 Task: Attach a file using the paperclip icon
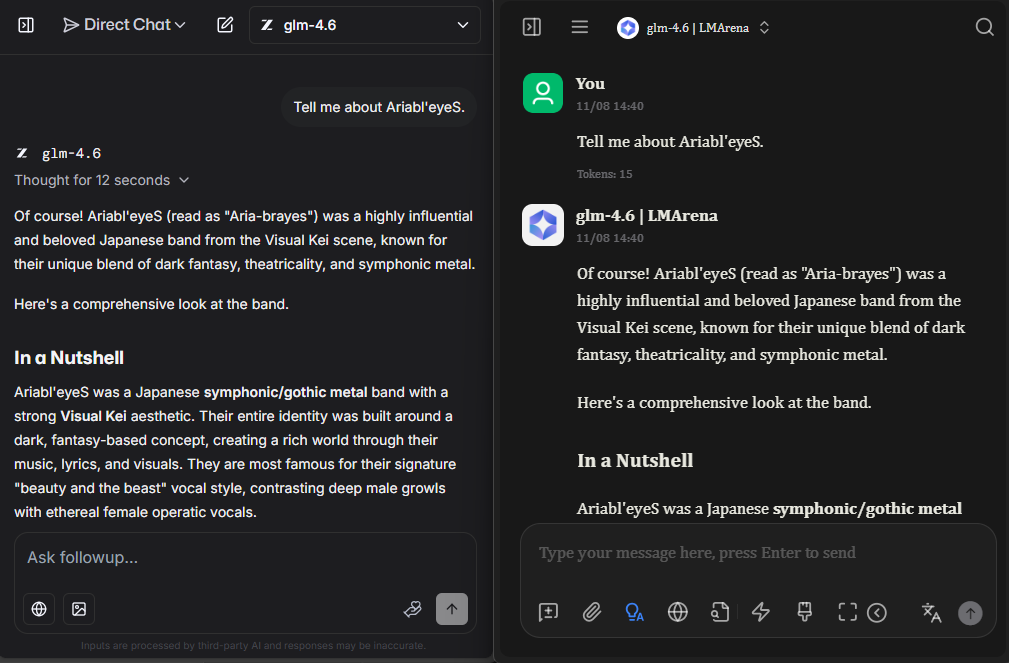[591, 612]
